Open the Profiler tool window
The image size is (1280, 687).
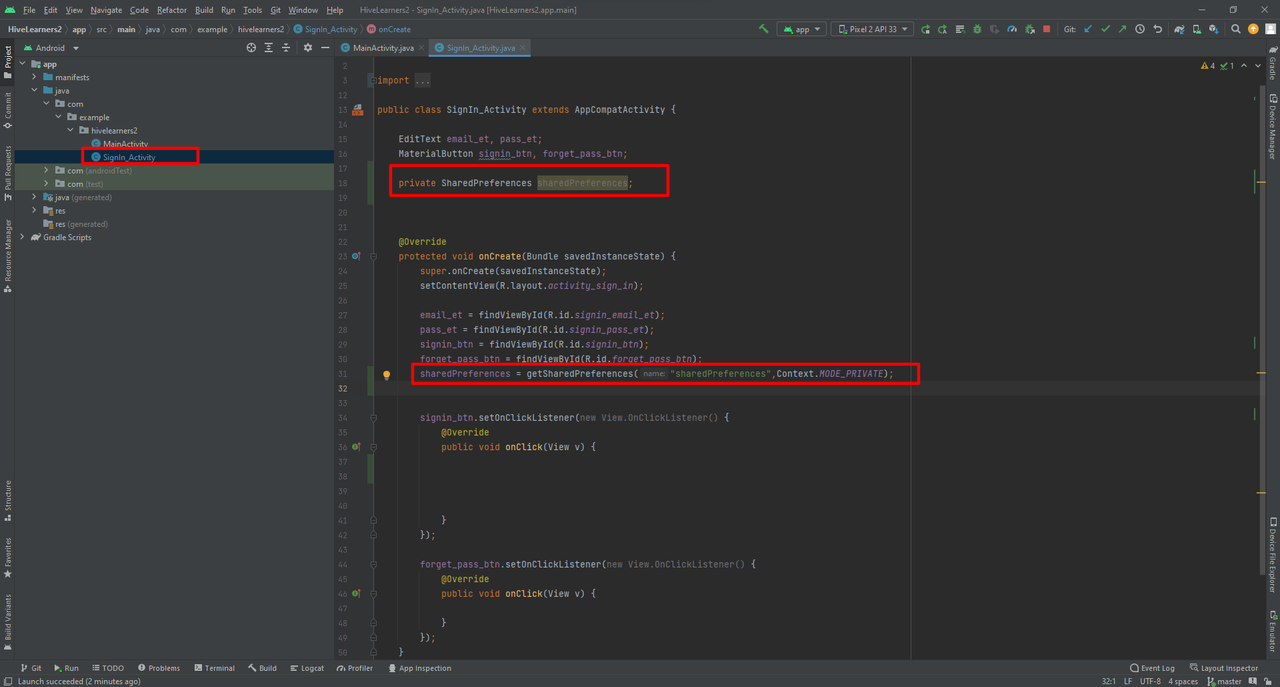(x=355, y=668)
